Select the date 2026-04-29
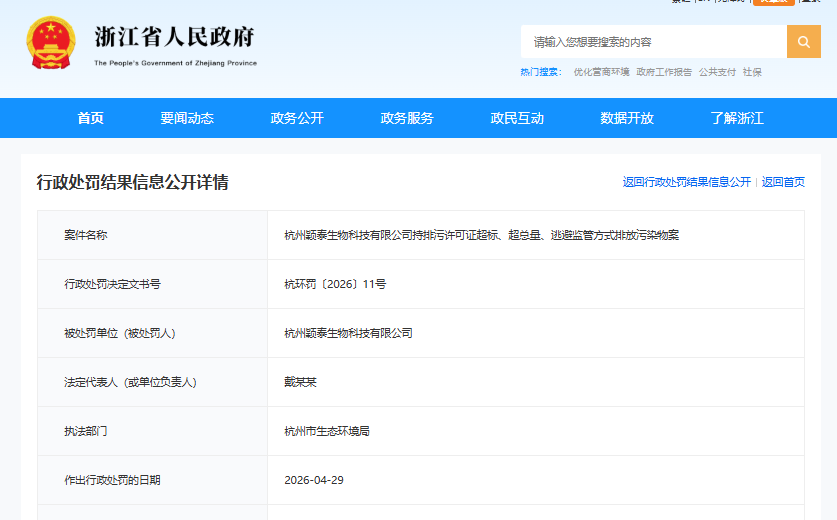This screenshot has height=520, width=837. [x=314, y=480]
